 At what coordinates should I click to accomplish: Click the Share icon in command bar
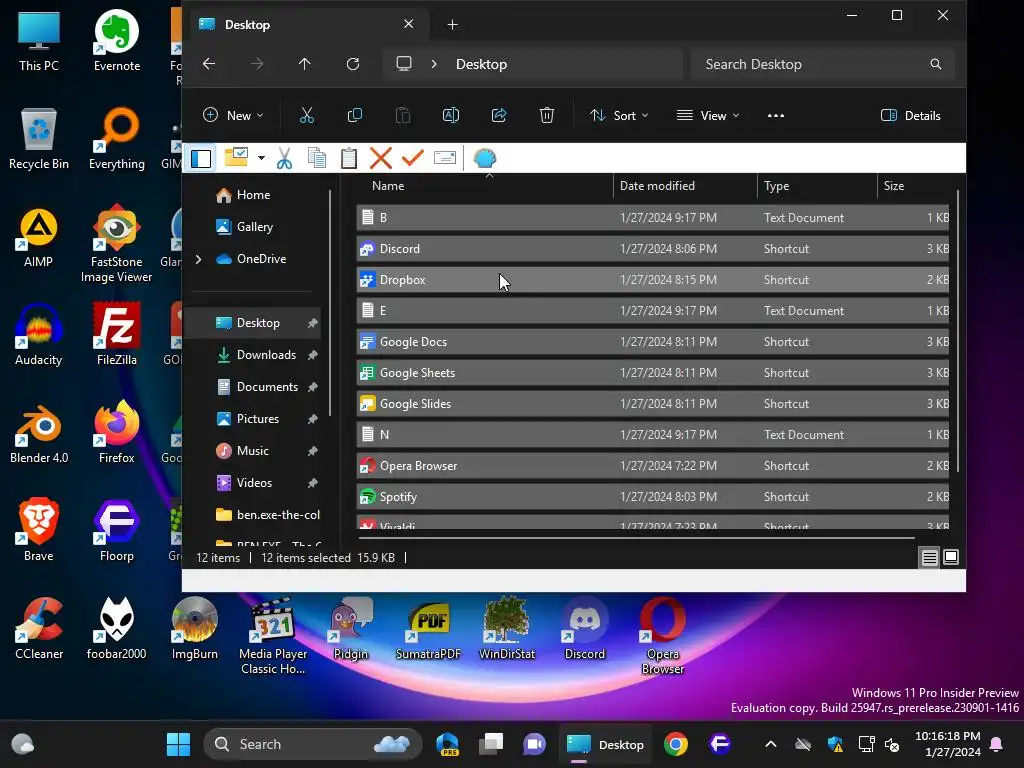point(499,116)
